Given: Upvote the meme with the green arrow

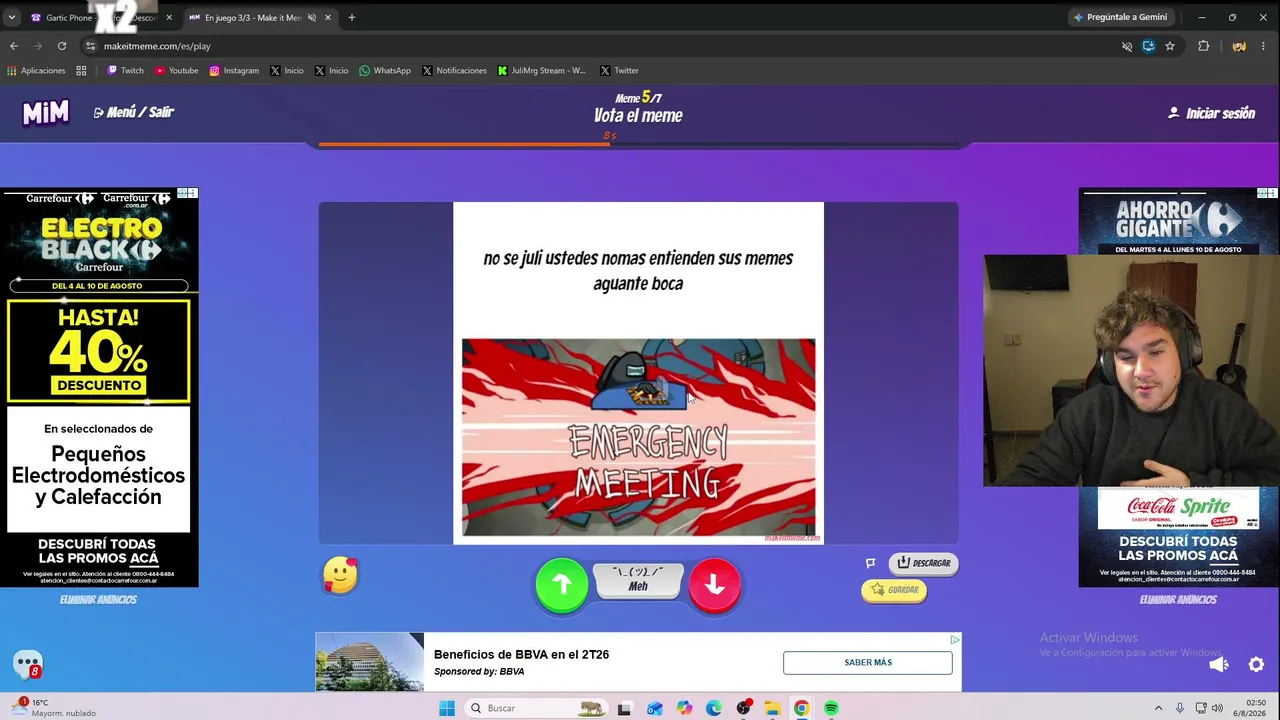Looking at the screenshot, I should click(561, 585).
